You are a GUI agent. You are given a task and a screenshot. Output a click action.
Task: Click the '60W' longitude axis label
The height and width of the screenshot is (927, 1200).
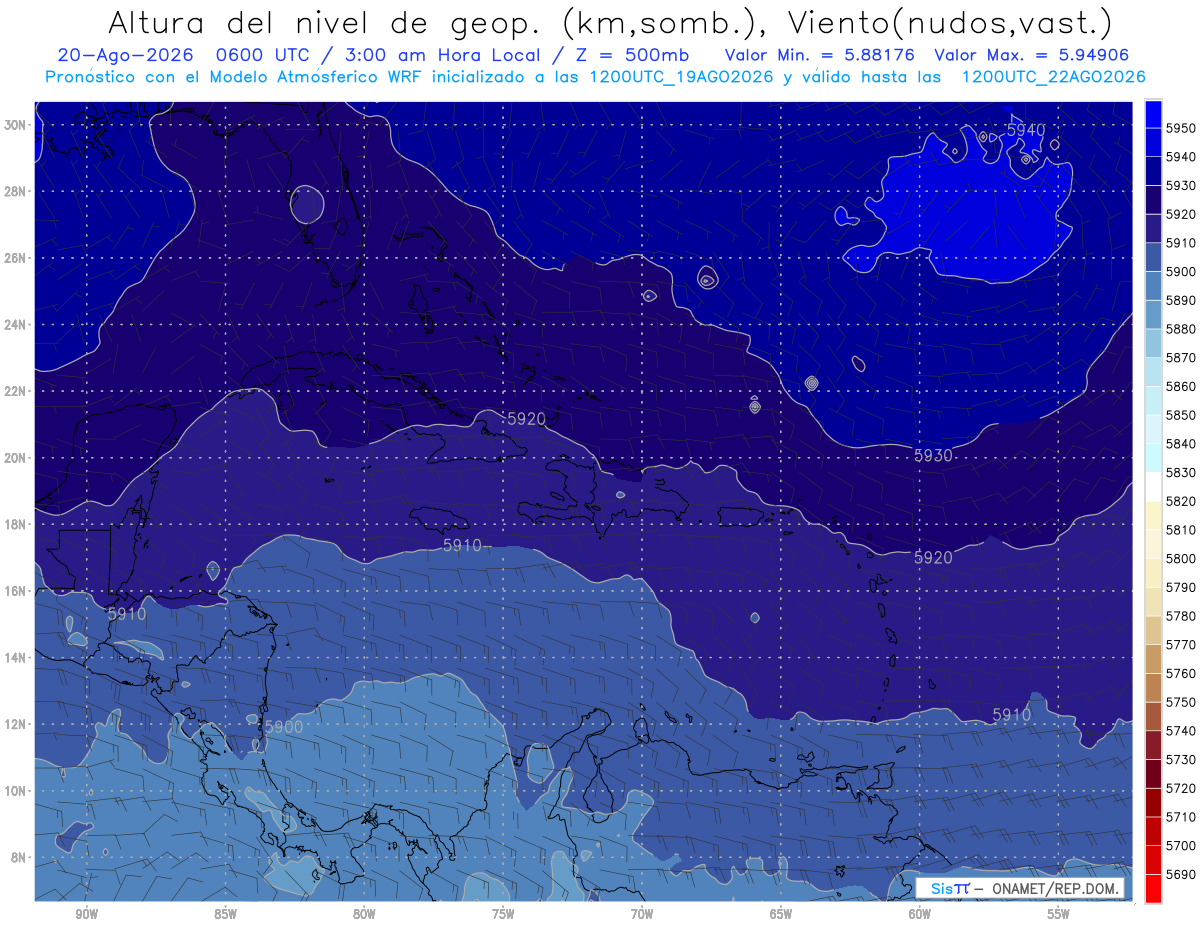[x=920, y=914]
